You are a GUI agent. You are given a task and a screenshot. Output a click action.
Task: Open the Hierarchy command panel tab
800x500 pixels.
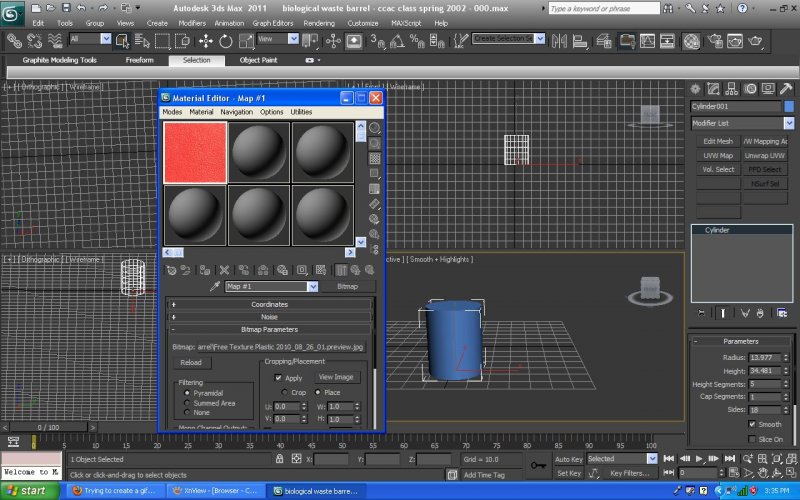click(x=732, y=89)
